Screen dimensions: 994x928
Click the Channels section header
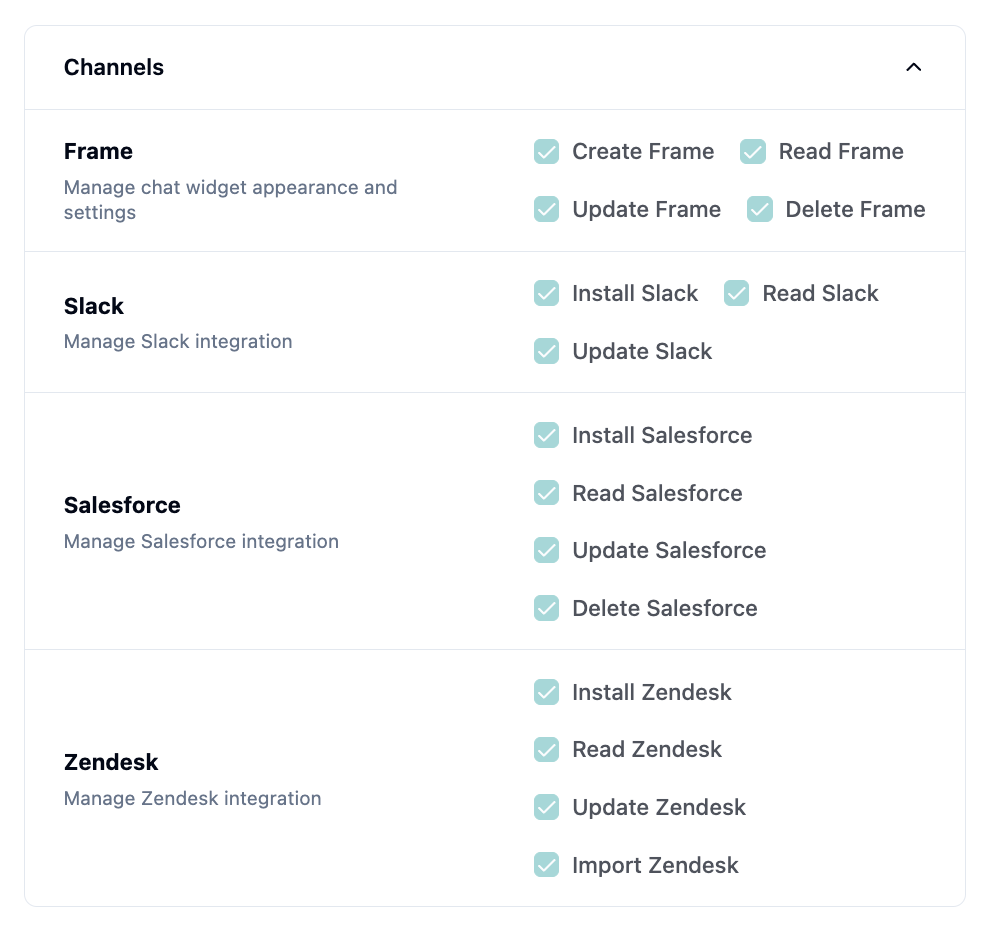[113, 67]
